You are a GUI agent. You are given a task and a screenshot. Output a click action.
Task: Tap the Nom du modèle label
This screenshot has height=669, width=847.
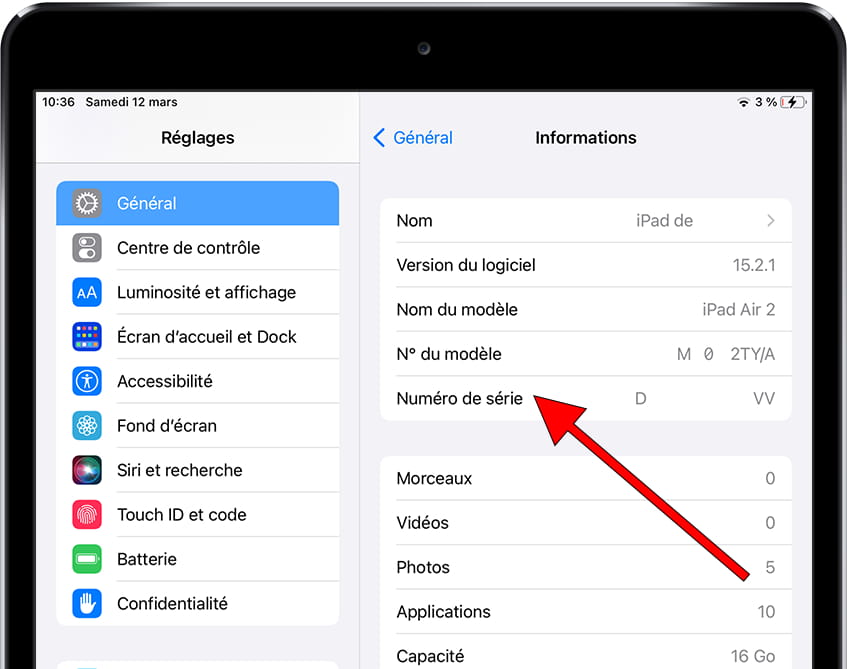coord(457,310)
